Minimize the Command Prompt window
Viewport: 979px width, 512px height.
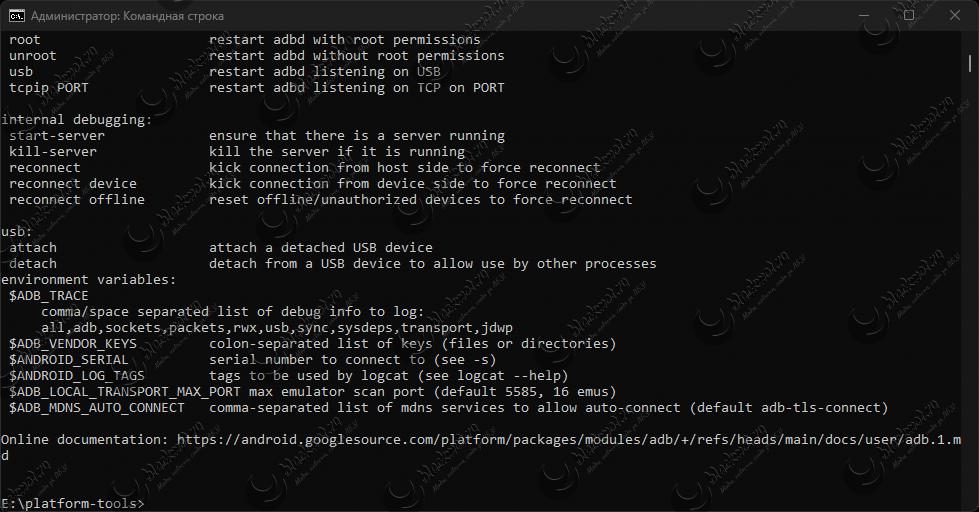864,16
